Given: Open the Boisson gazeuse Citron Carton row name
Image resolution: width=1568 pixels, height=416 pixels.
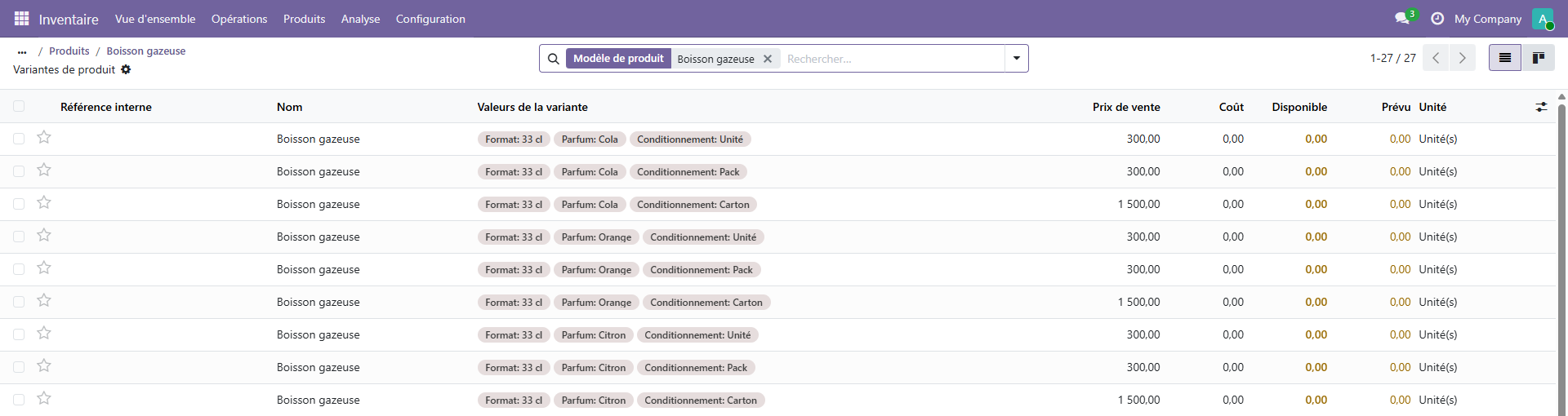Looking at the screenshot, I should [318, 400].
